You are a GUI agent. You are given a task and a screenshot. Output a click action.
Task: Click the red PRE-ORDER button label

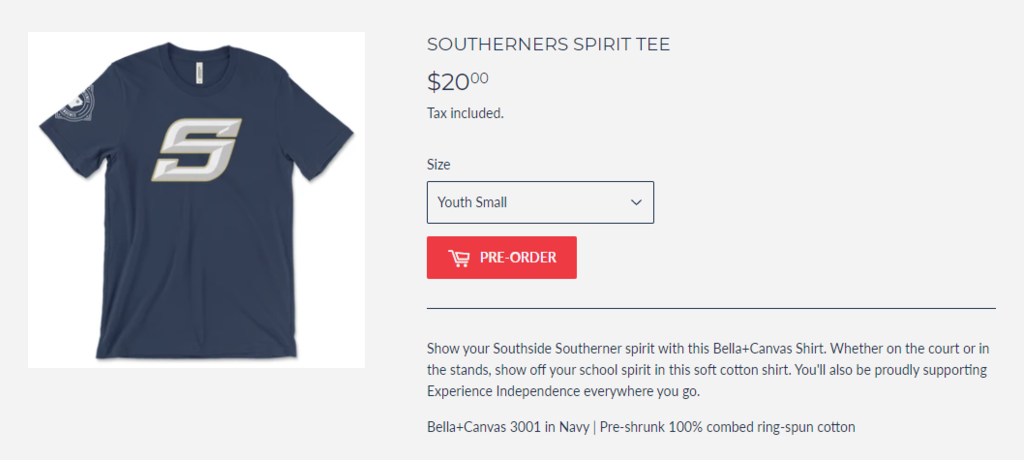click(x=518, y=257)
